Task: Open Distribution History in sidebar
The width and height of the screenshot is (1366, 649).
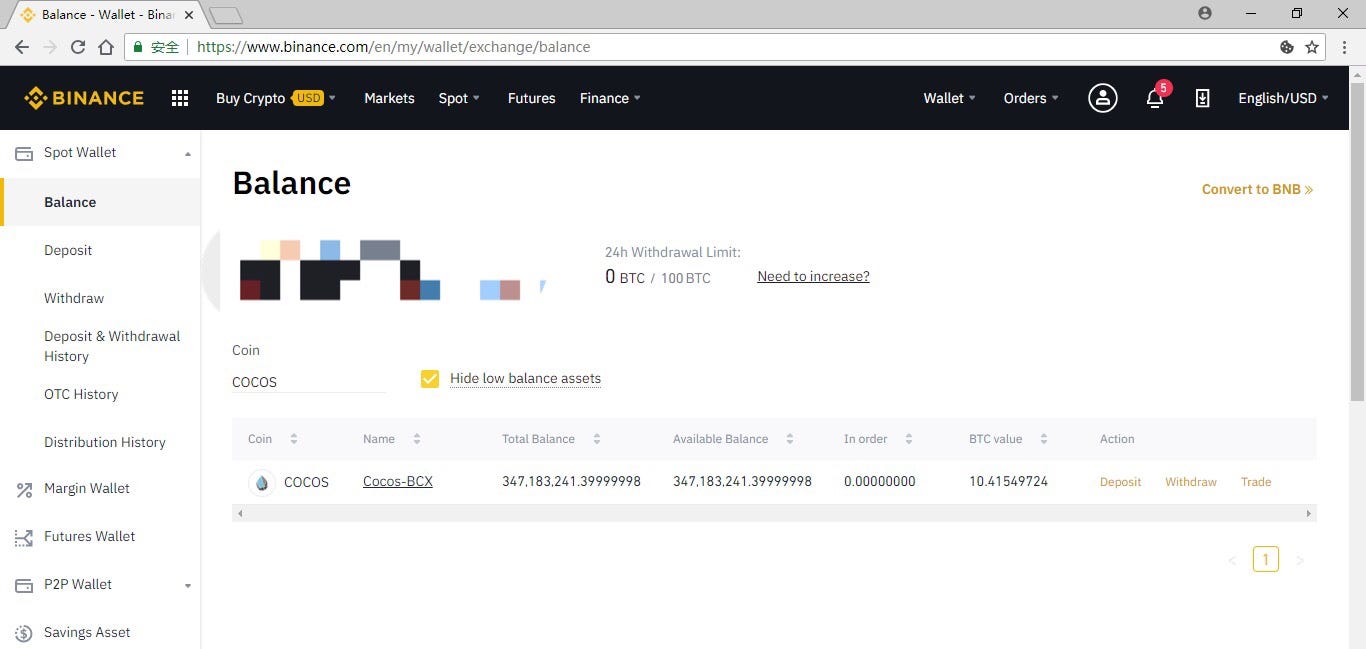Action: (x=105, y=442)
